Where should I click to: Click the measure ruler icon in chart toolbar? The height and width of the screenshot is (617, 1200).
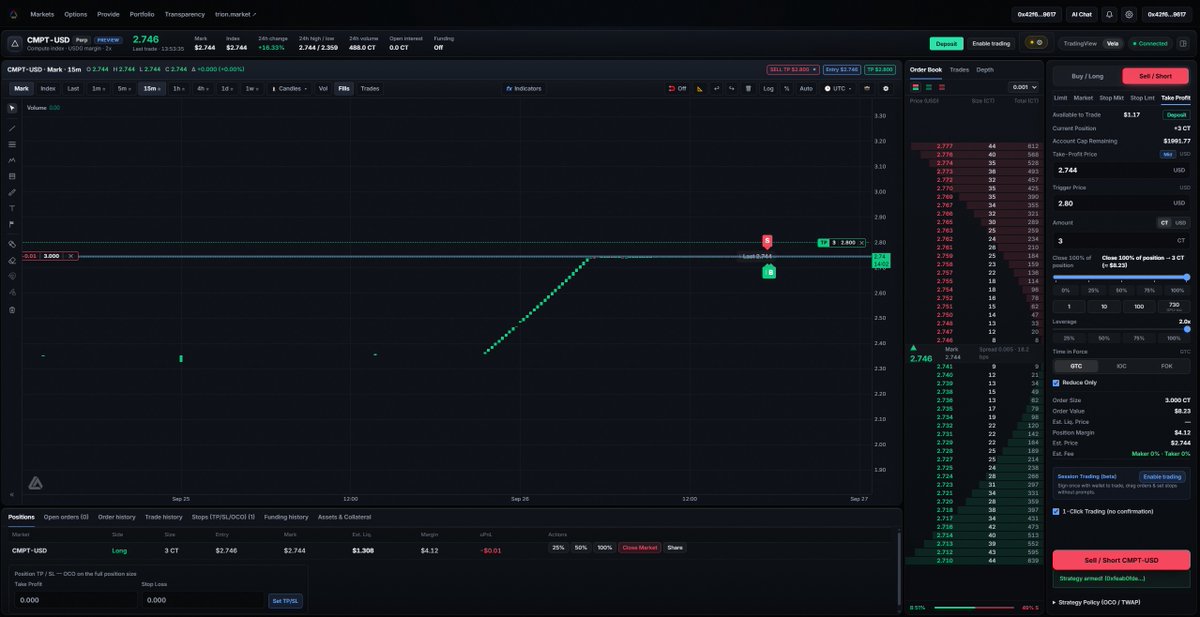point(700,88)
